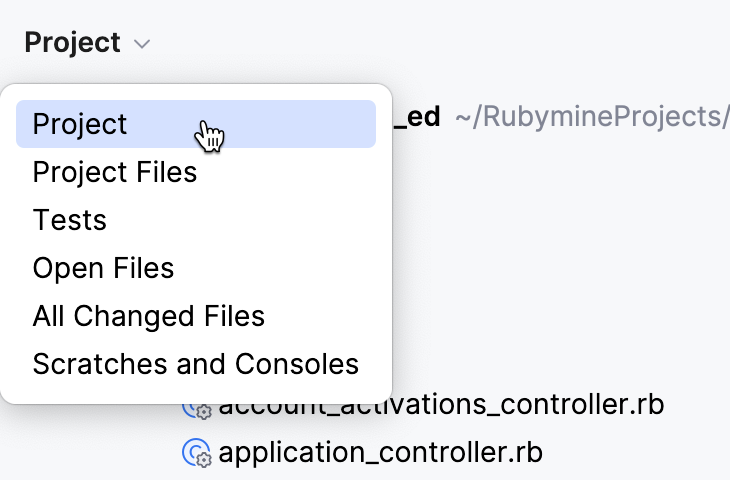Select account_activations_controller.rb in the tree
Screen dimensions: 730x480
440,406
